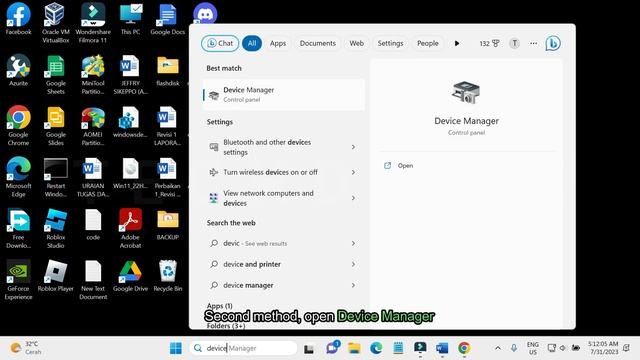The width and height of the screenshot is (640, 360).
Task: Filter search results by Web
Action: point(356,43)
